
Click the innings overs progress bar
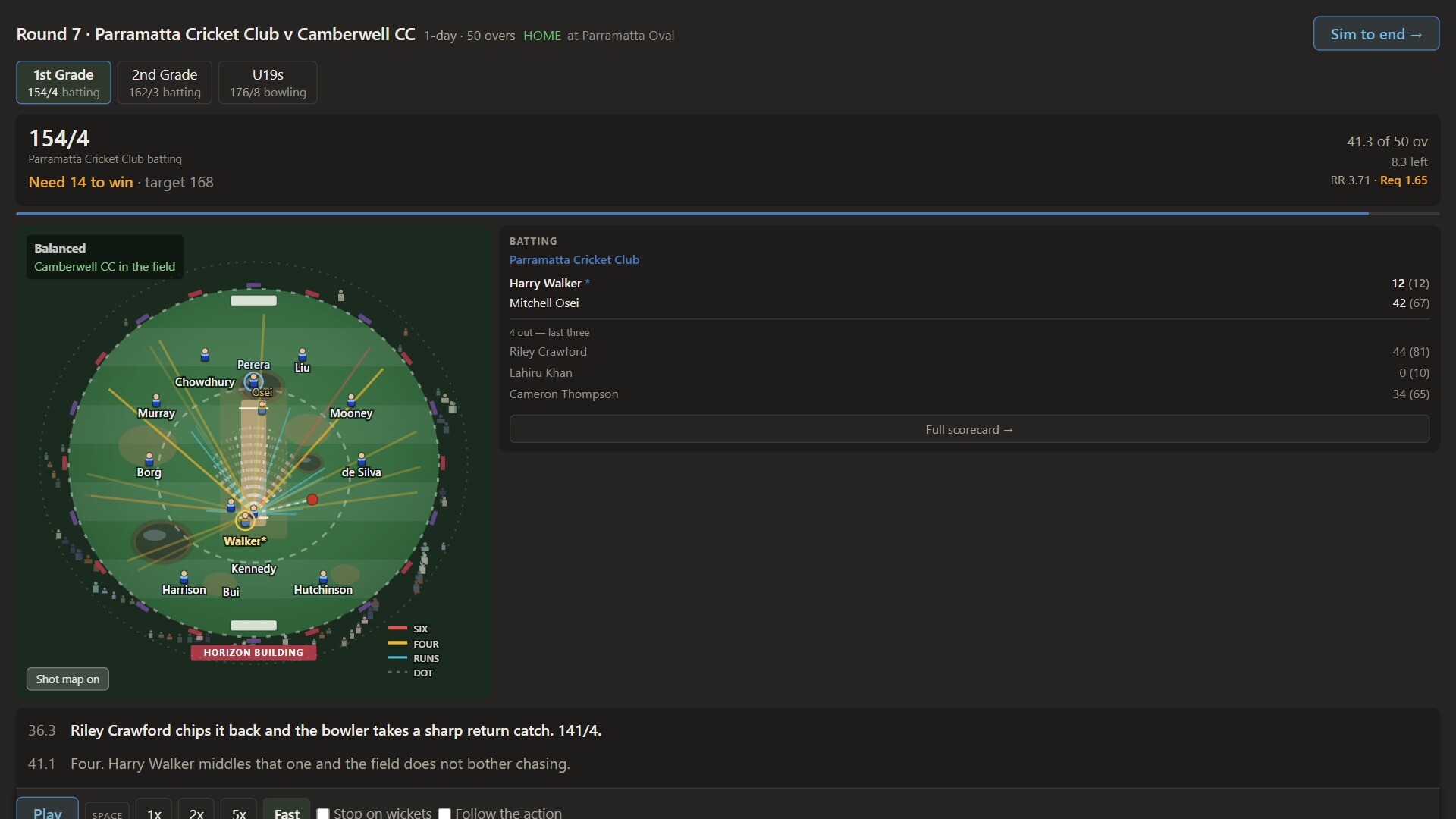727,214
